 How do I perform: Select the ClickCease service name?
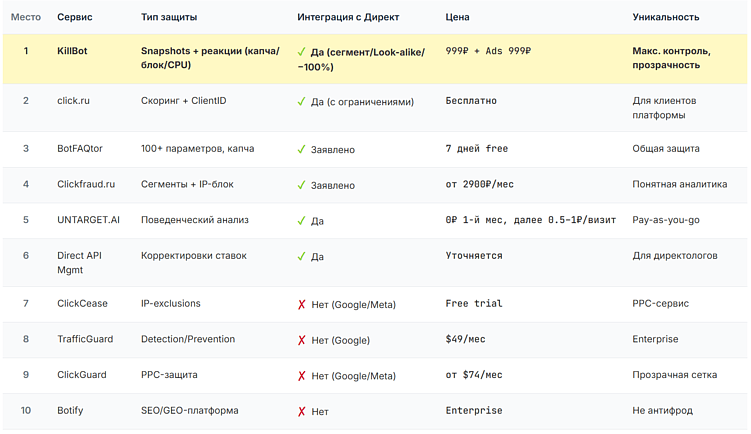click(82, 303)
